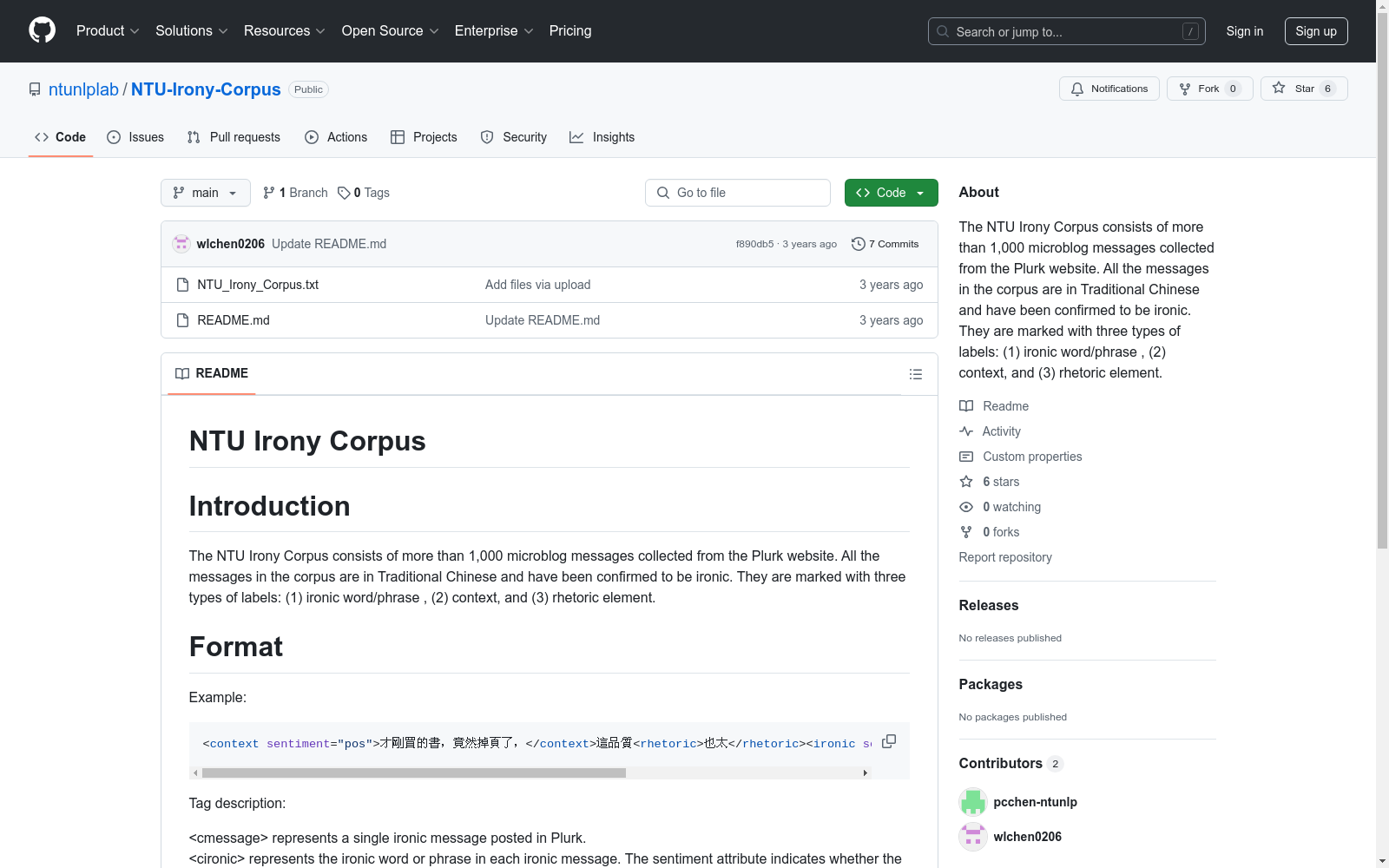Click the forks icon in About

[966, 532]
